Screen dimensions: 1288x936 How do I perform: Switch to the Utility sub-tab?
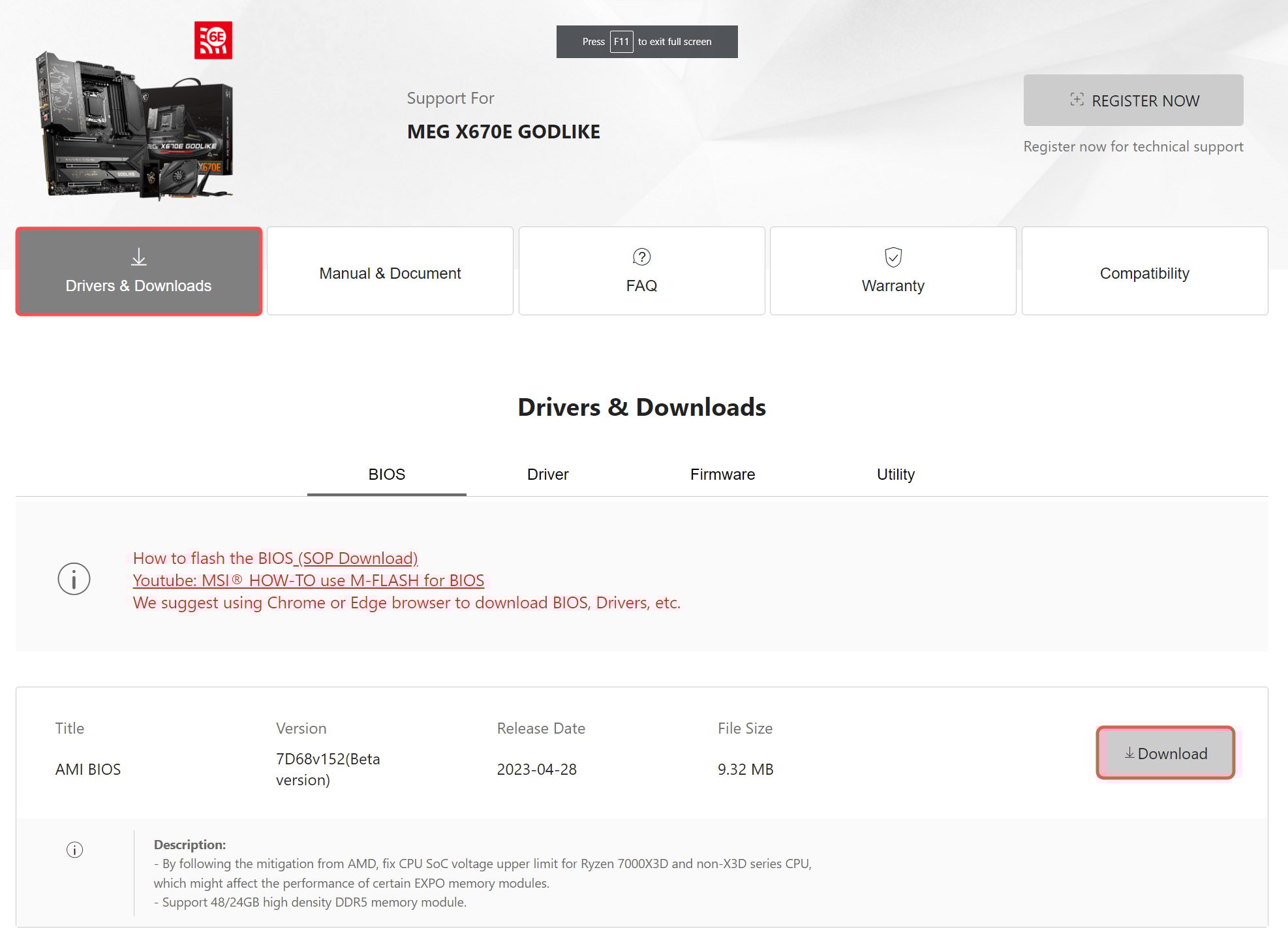pos(896,475)
